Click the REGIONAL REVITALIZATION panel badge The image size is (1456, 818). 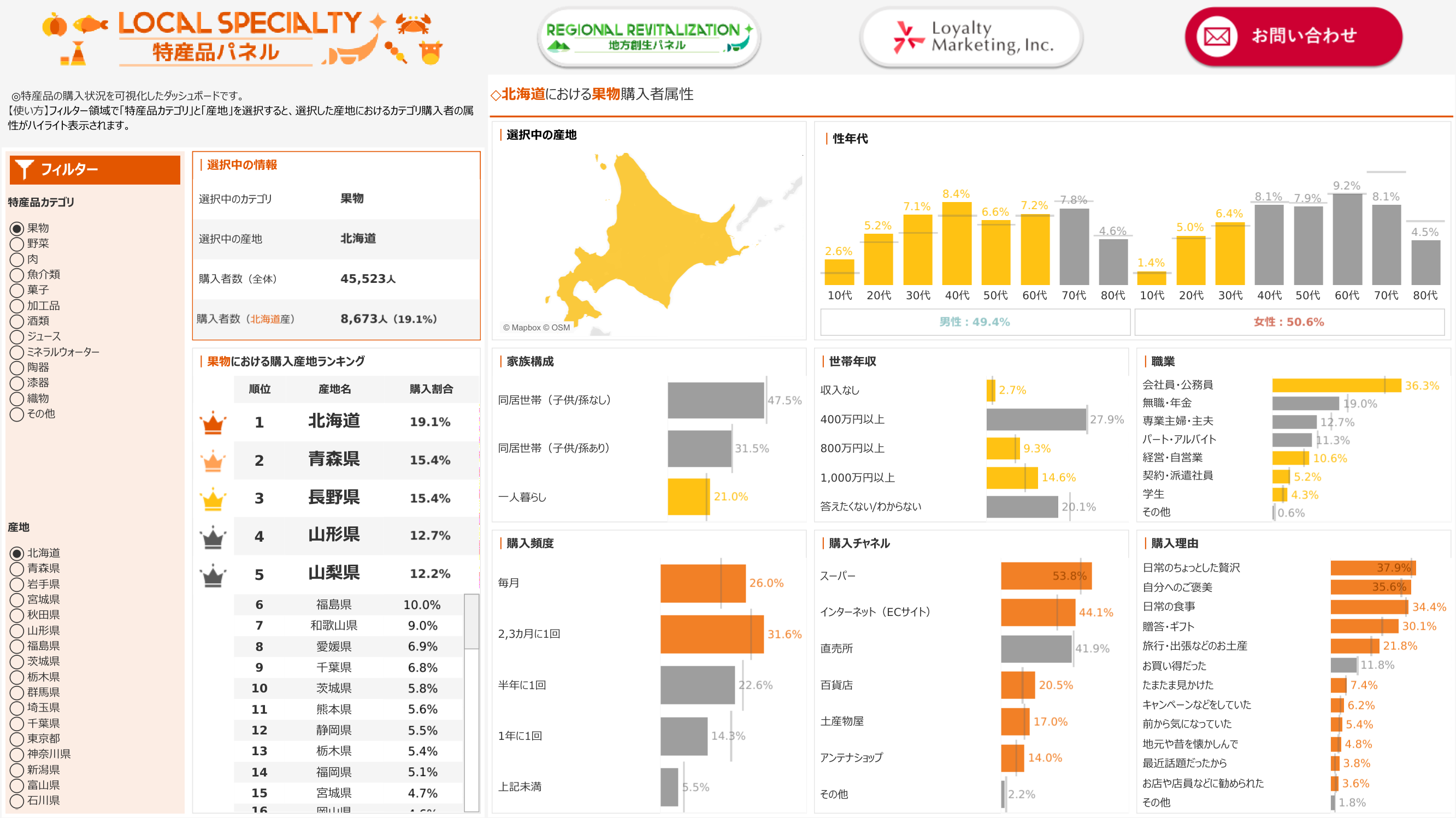[x=649, y=37]
